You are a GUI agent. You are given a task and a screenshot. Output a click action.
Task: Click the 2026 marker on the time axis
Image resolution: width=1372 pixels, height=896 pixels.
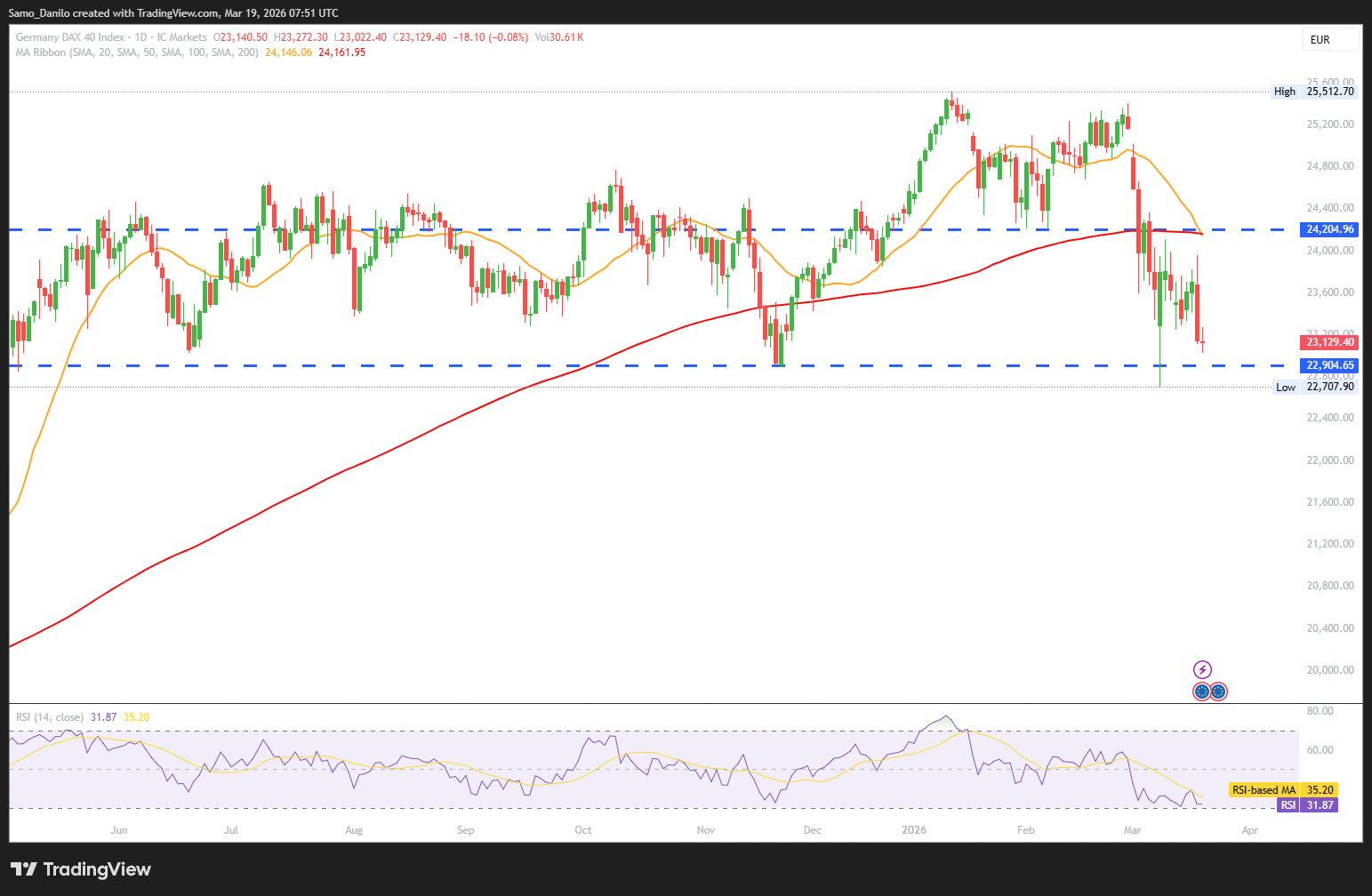tap(913, 830)
